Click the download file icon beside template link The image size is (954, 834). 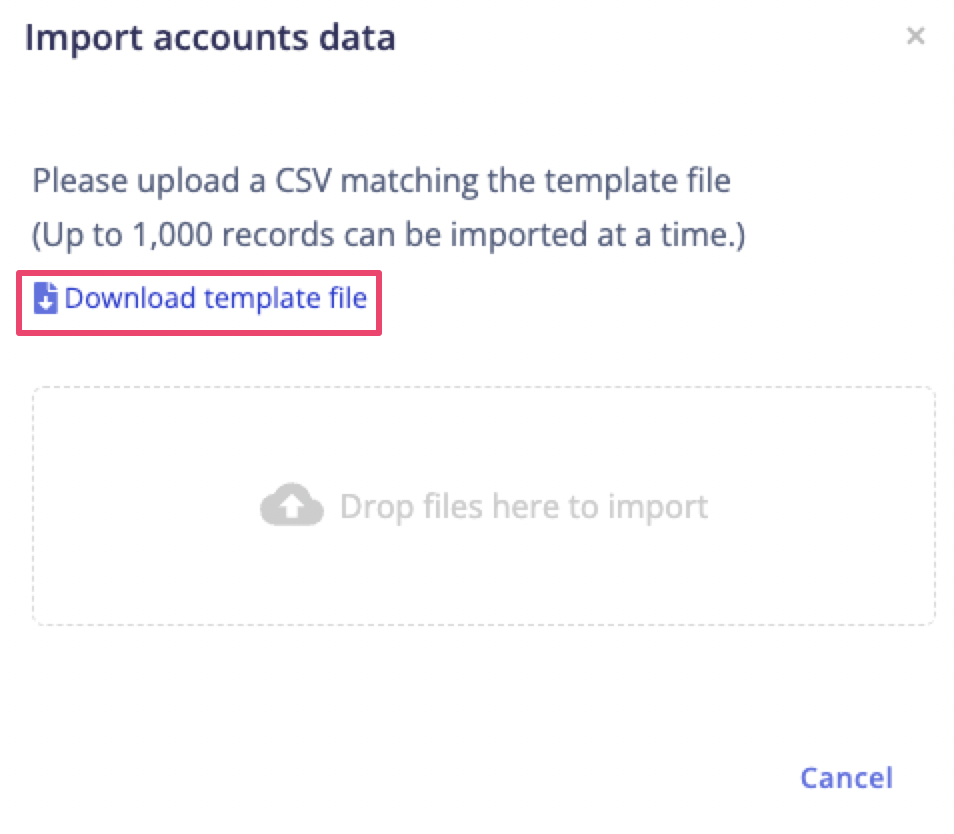pos(46,299)
